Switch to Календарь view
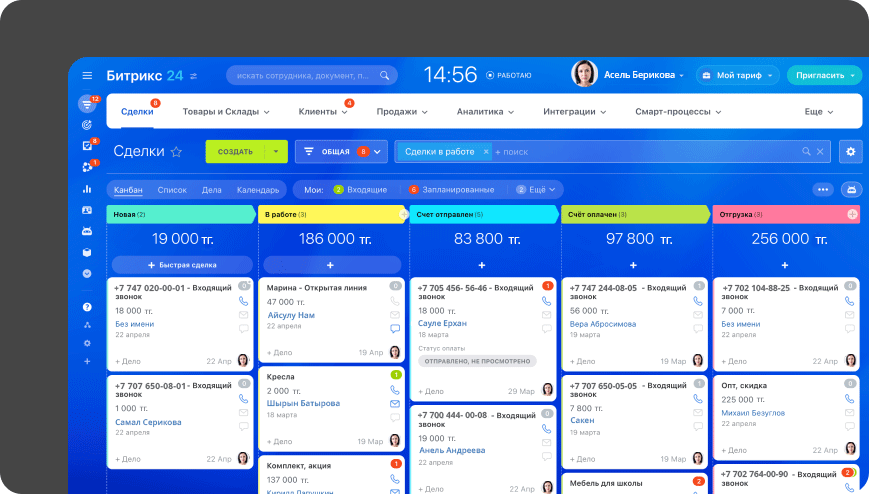Screen dimensions: 869x494 coord(258,190)
